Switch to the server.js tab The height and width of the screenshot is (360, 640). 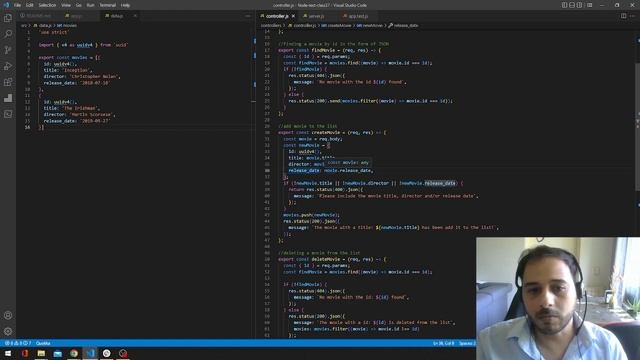316,16
